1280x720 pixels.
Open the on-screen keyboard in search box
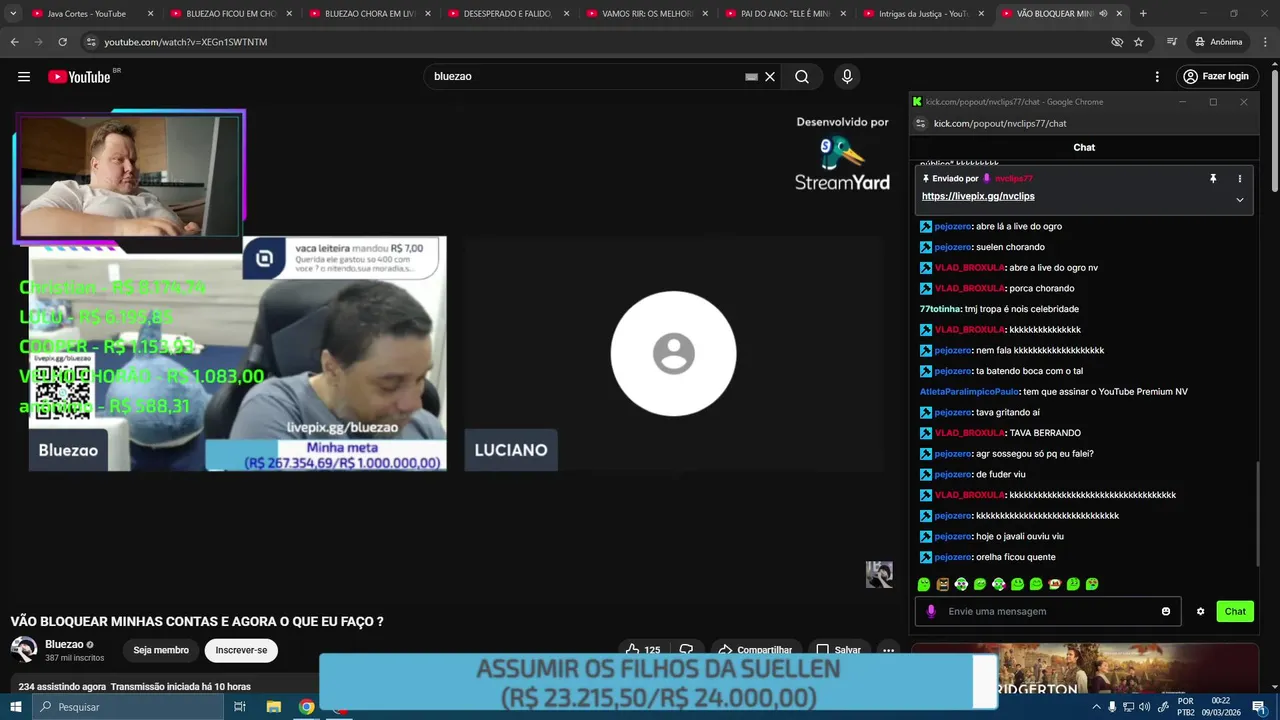point(751,77)
